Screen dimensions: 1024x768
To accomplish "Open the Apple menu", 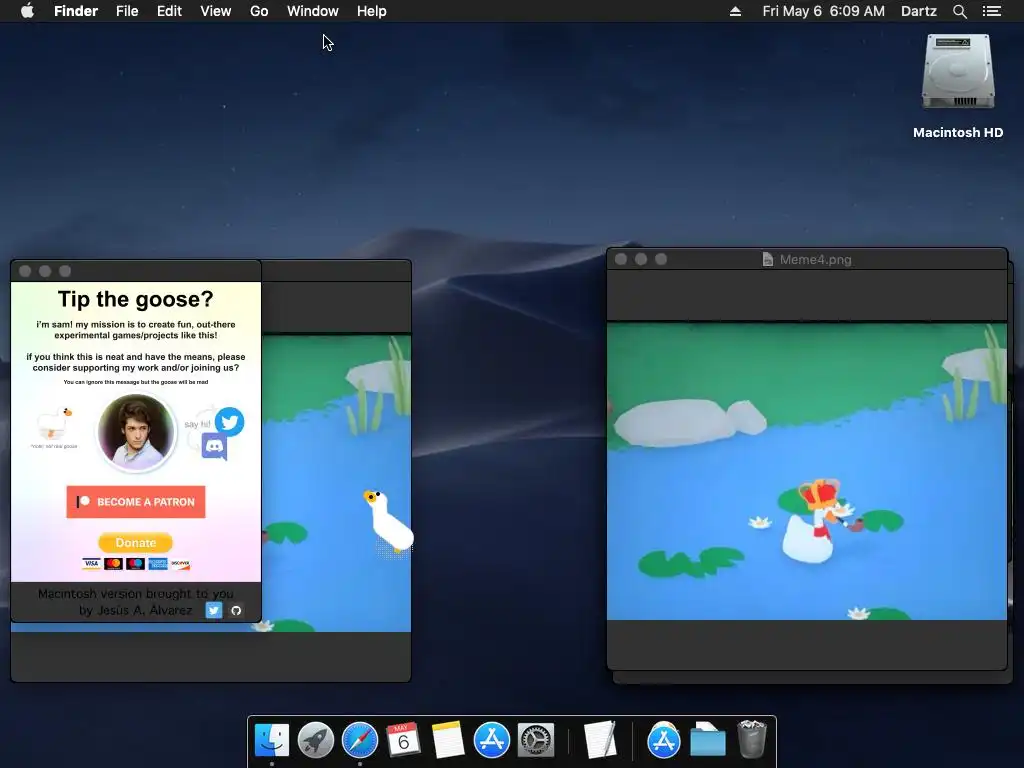I will pyautogui.click(x=27, y=11).
